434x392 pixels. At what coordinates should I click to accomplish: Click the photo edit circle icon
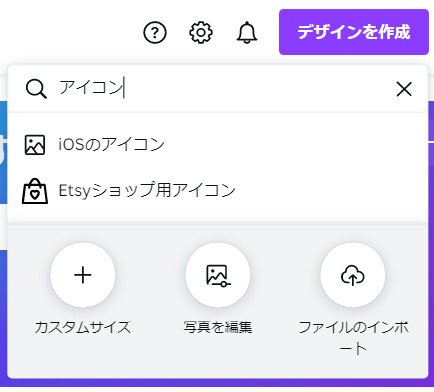[218, 275]
